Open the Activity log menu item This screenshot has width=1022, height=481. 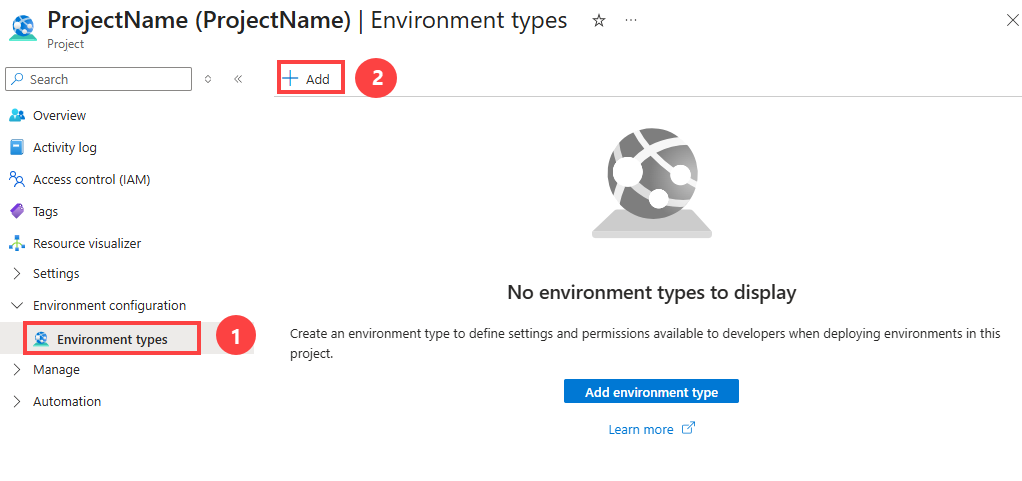[65, 147]
